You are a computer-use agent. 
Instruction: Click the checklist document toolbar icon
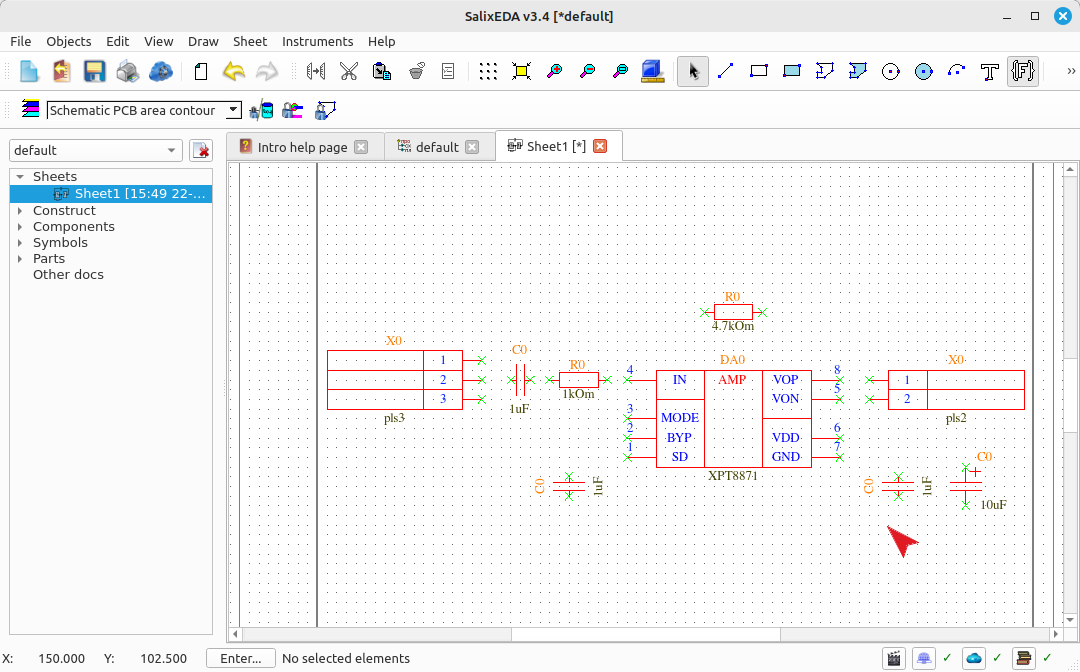[448, 71]
